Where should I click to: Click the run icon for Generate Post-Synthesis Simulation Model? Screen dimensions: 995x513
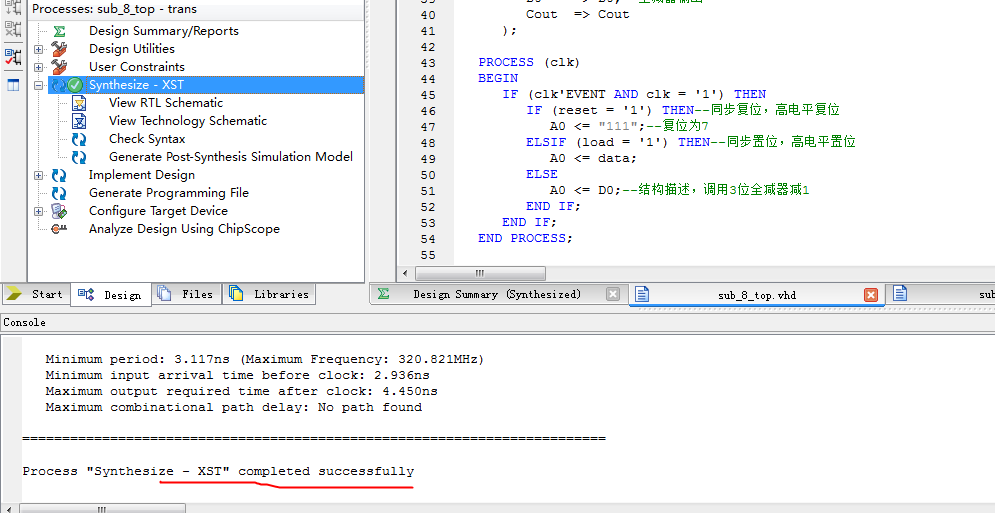[x=79, y=157]
